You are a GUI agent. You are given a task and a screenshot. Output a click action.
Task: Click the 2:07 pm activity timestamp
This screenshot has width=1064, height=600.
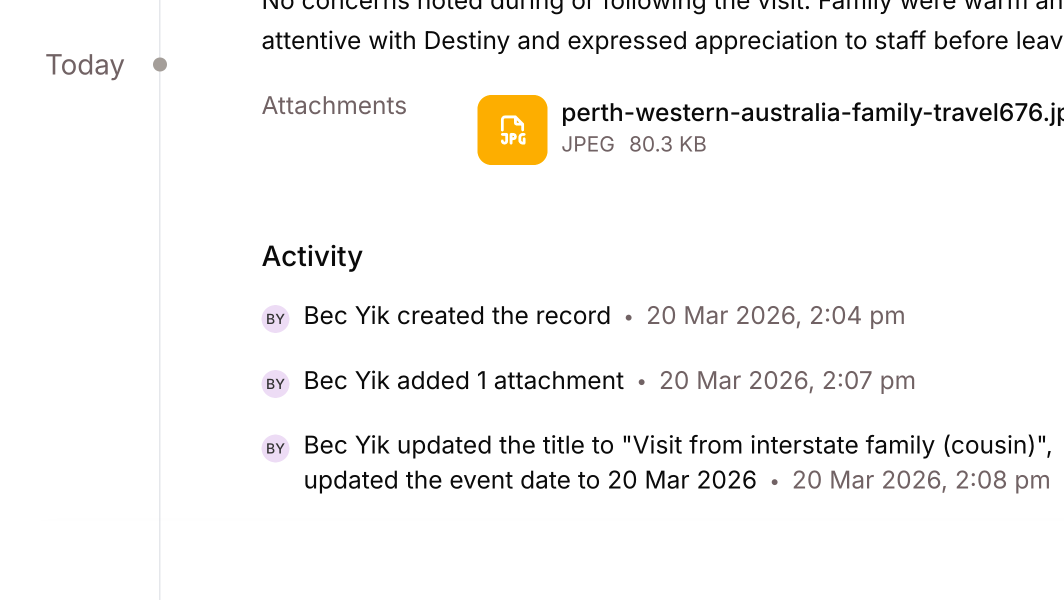point(787,381)
